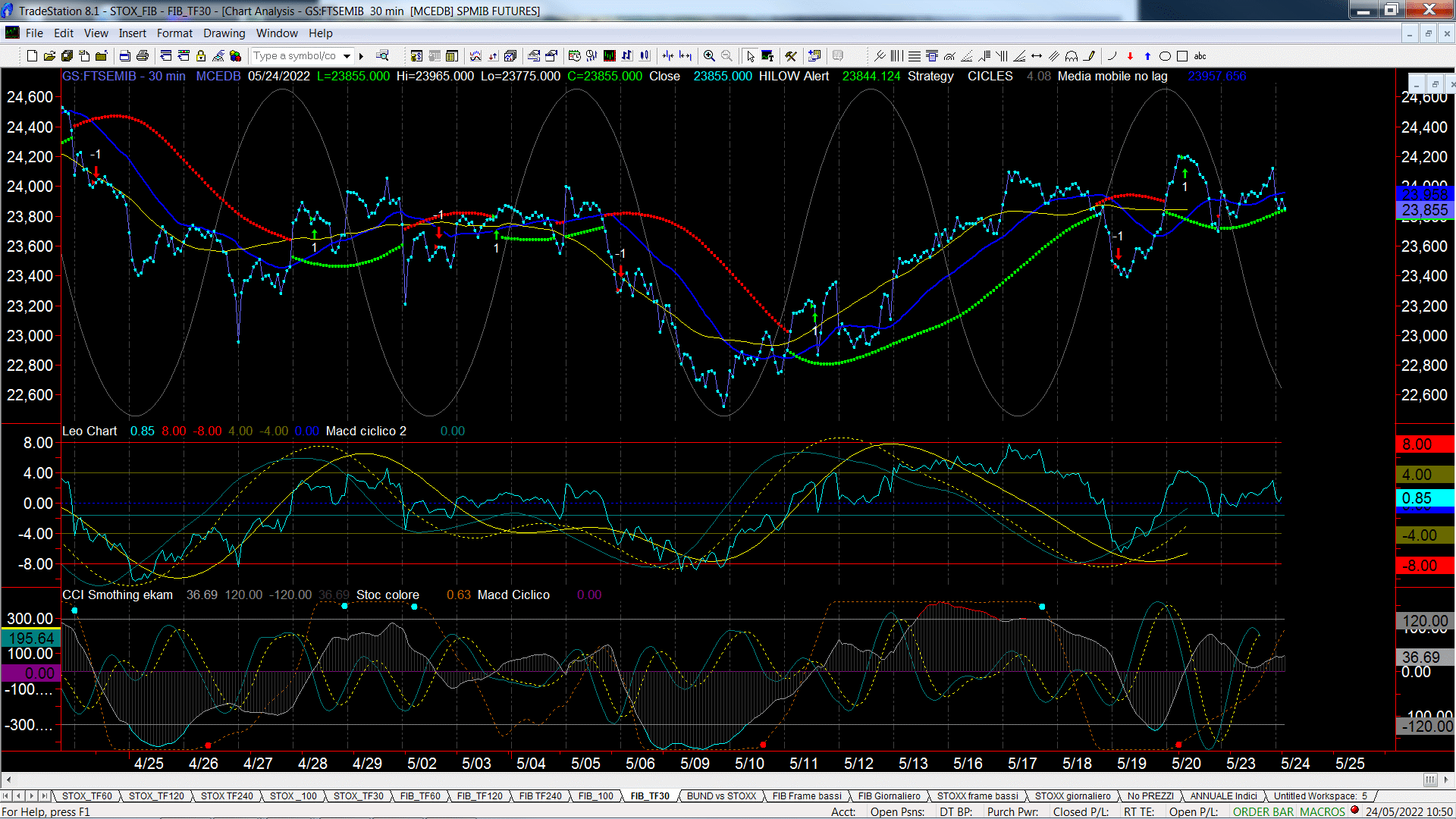Switch to the STOX_TF60 workspace tab

[x=86, y=795]
